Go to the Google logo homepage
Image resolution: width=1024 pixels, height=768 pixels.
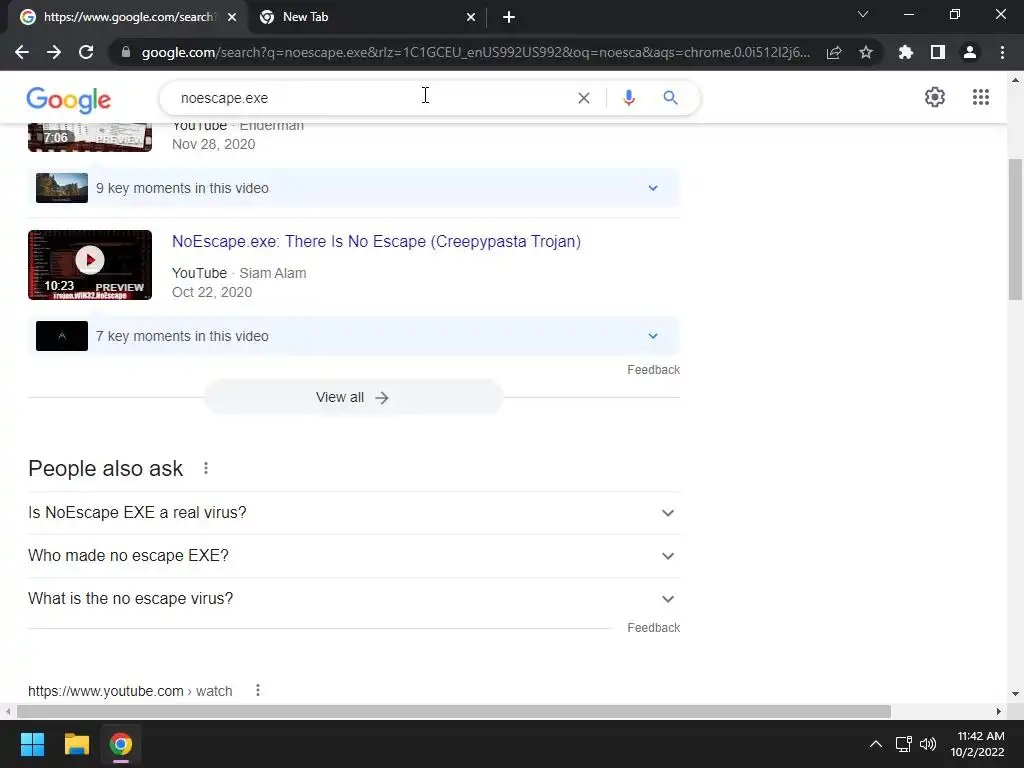[x=69, y=99]
